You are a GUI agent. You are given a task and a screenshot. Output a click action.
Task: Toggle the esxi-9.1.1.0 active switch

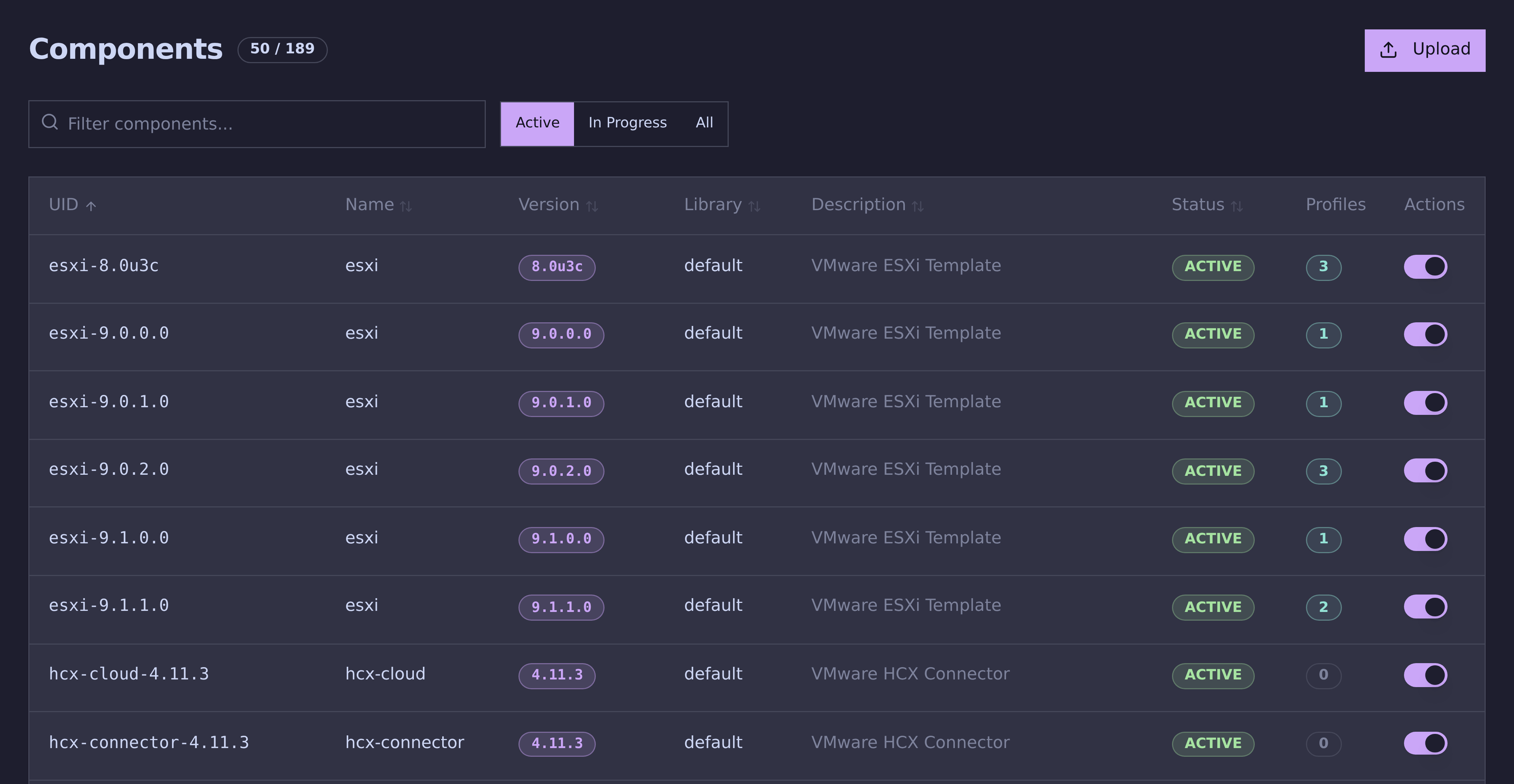pos(1425,607)
